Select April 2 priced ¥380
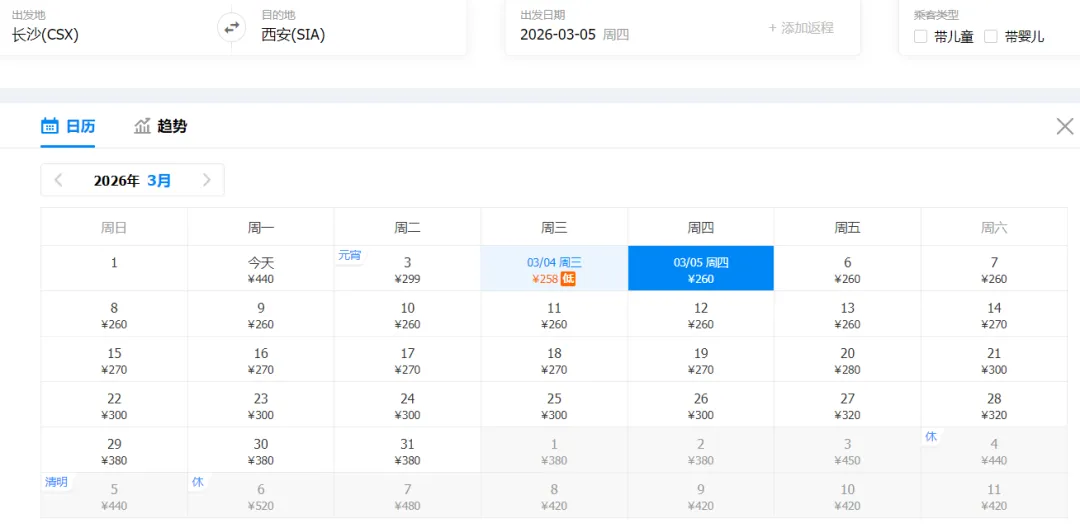1080x528 pixels. 701,450
